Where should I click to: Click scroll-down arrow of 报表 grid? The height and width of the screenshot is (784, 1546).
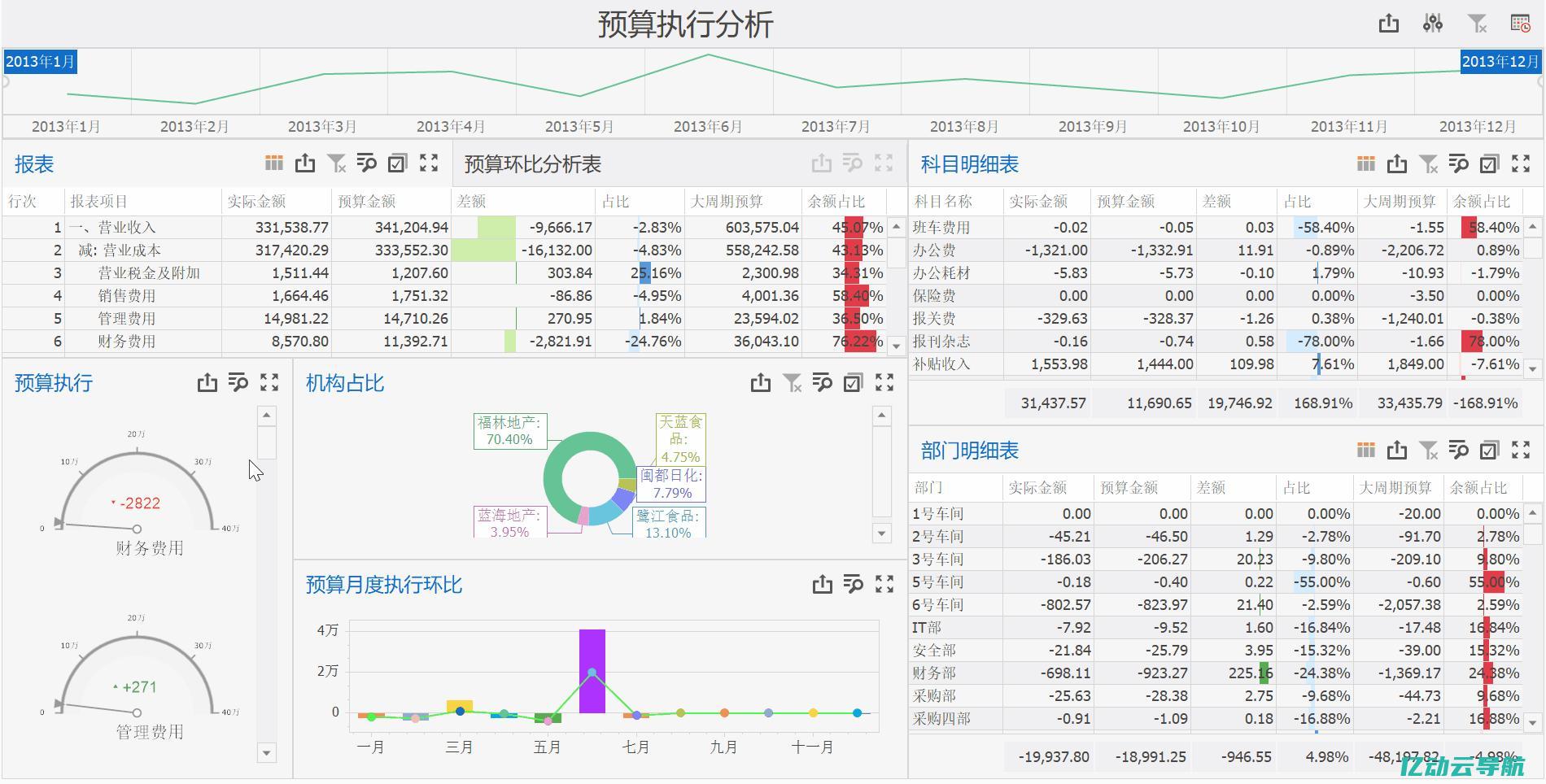coord(897,346)
